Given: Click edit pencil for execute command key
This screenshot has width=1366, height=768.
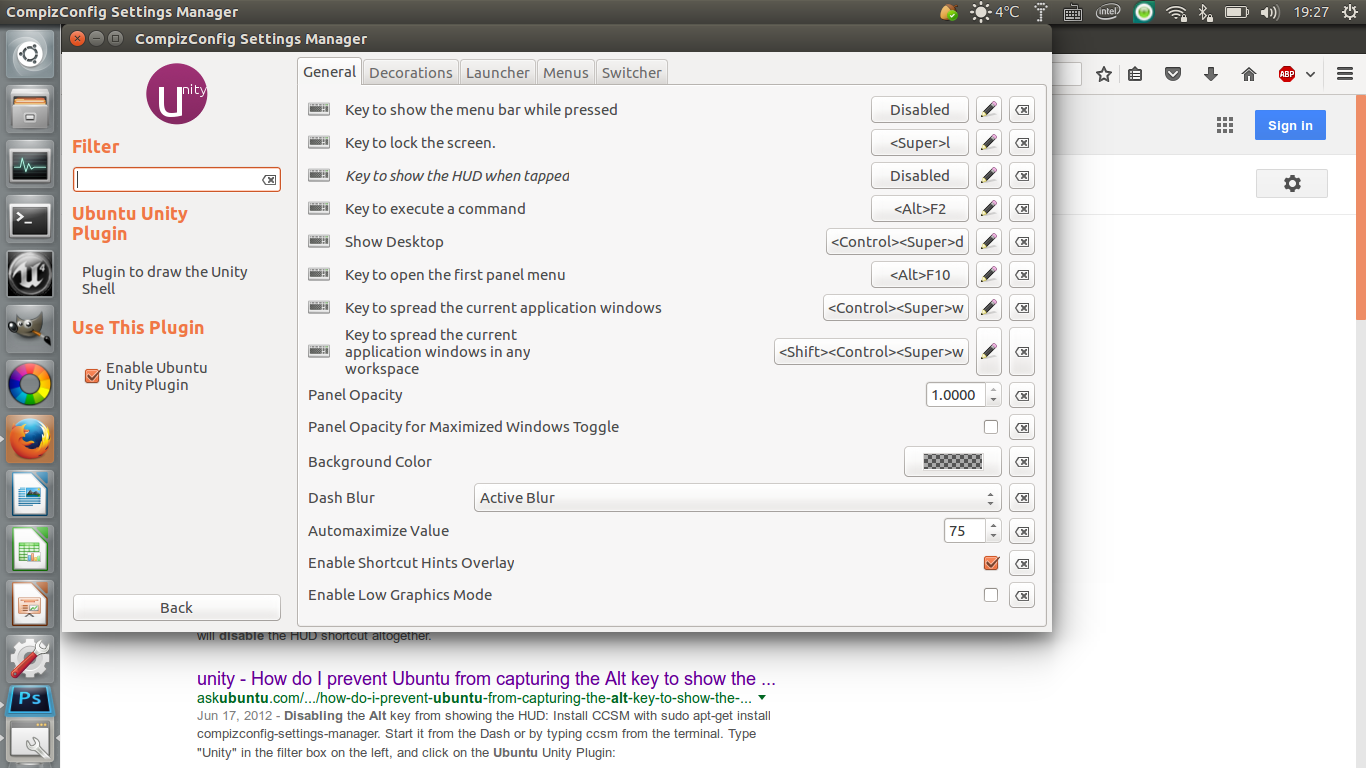Looking at the screenshot, I should click(988, 209).
